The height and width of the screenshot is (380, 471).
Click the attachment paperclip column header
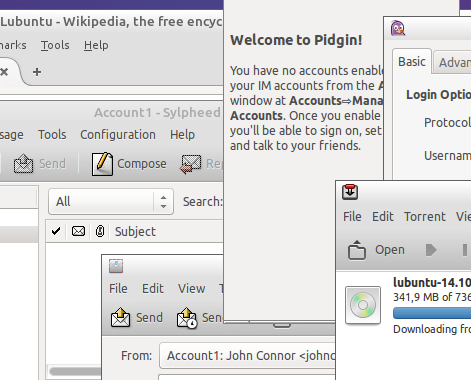[x=100, y=231]
